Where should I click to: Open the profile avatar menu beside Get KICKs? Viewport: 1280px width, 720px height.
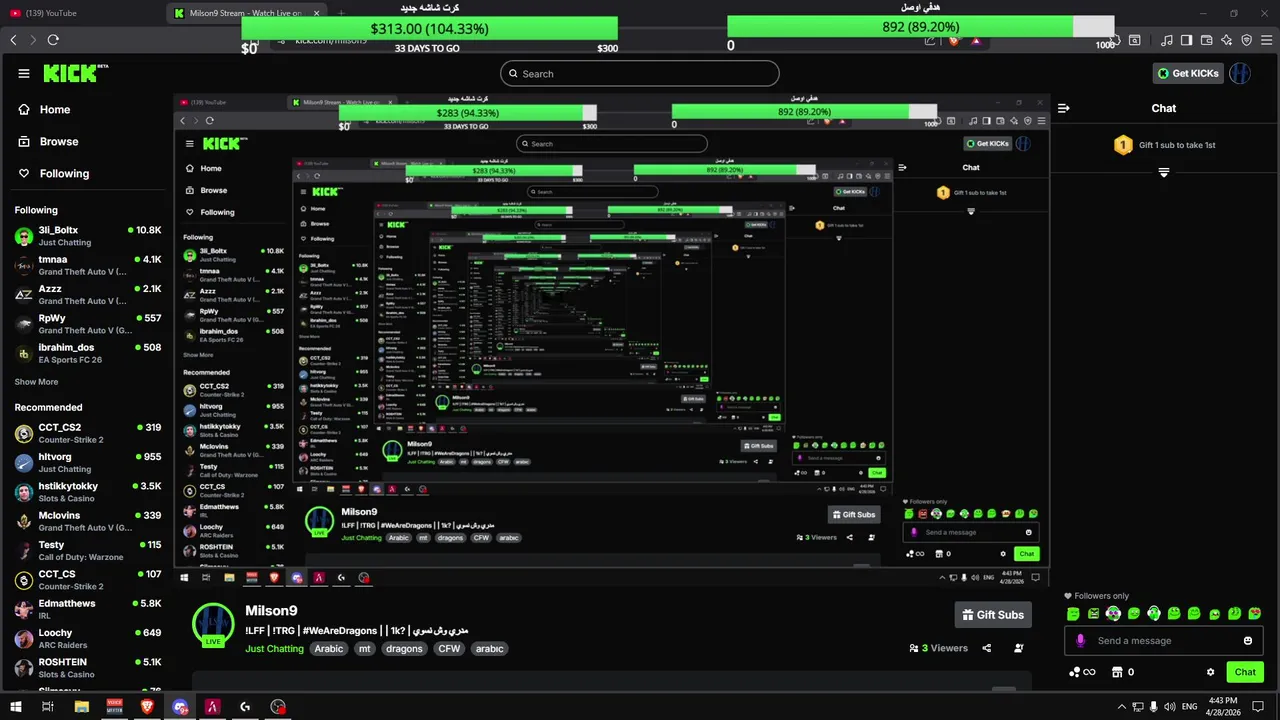pos(1240,73)
